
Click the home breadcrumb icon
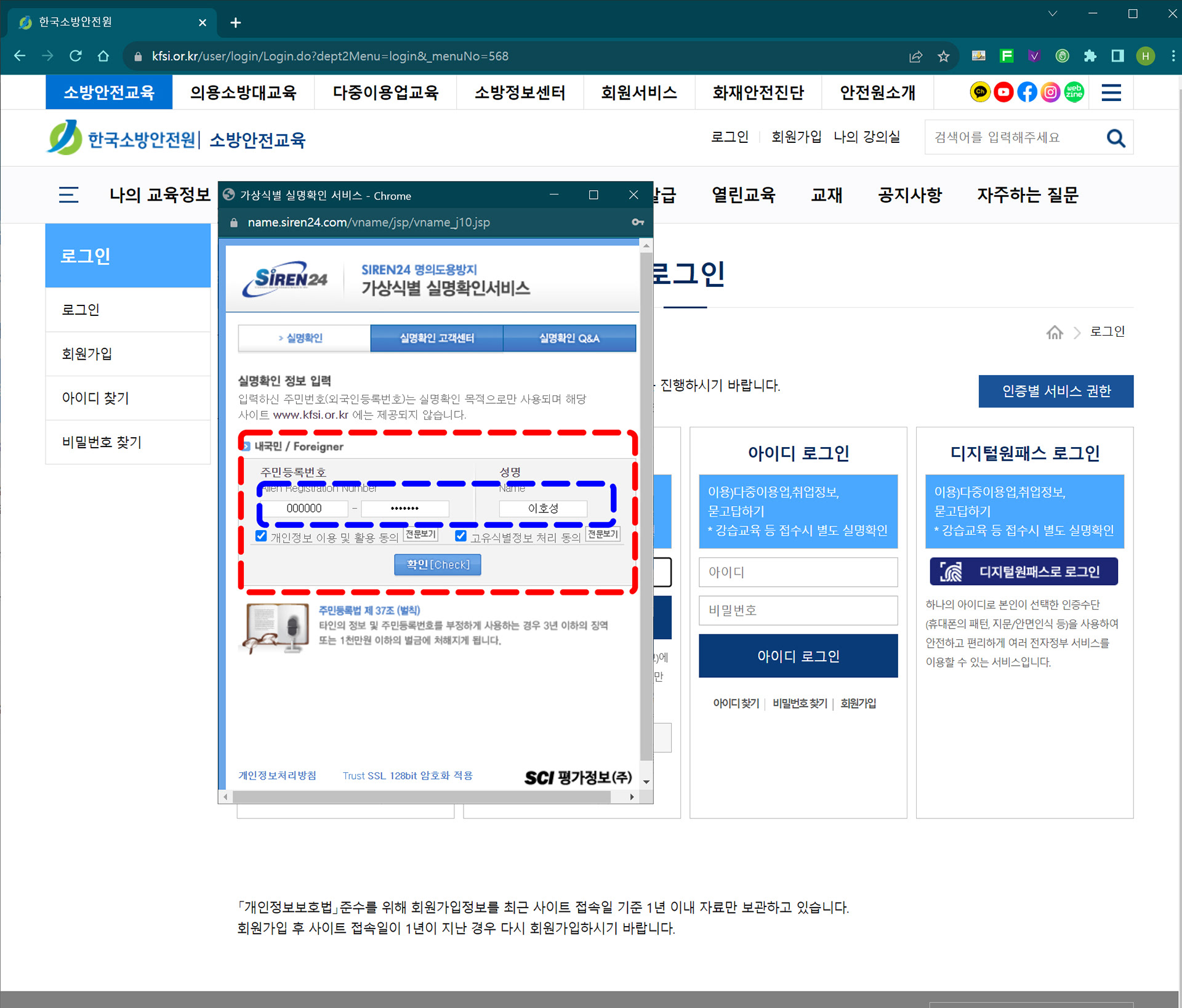click(1055, 333)
